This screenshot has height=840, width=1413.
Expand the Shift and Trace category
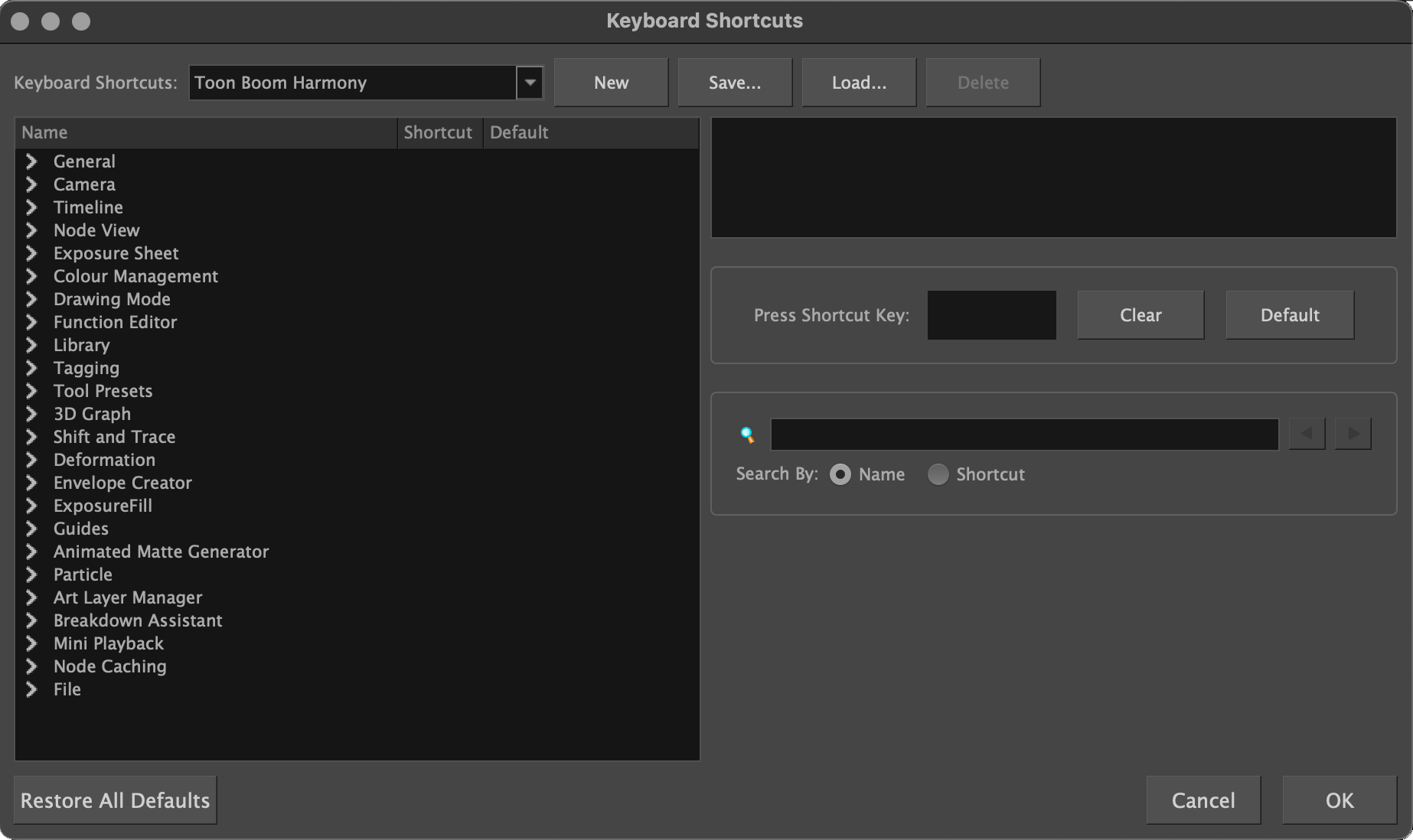coord(31,437)
